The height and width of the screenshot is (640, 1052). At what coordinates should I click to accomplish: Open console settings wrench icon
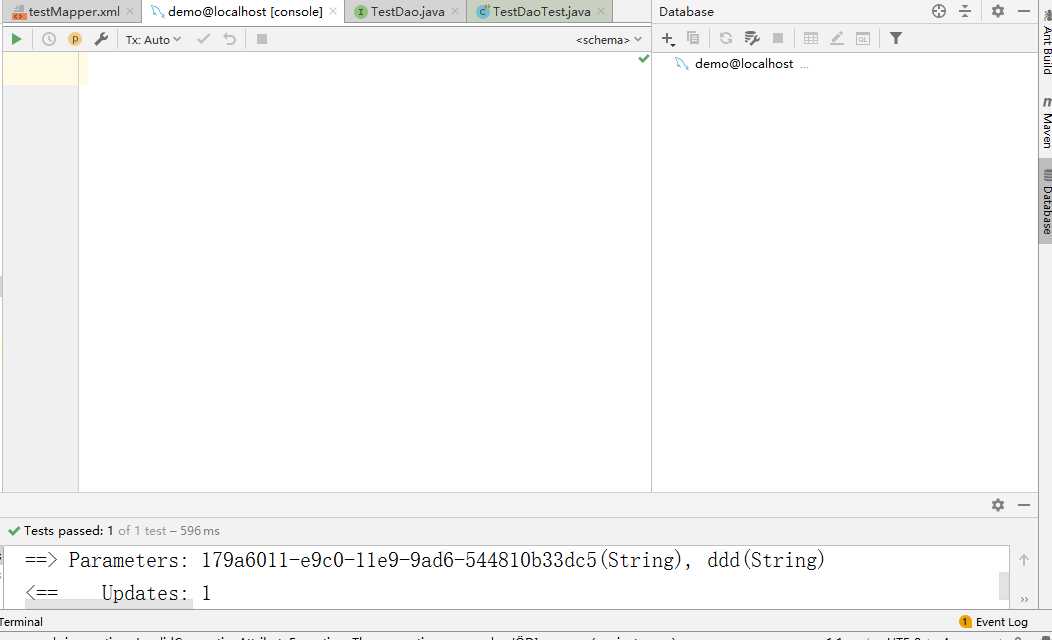coord(101,40)
